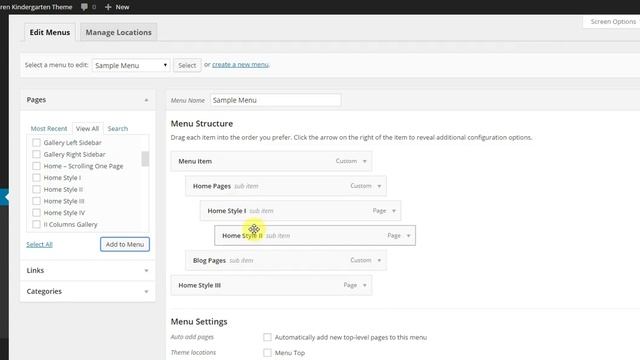Click the New label in admin bar
Viewport: 640px width, 360px height.
pyautogui.click(x=122, y=7)
